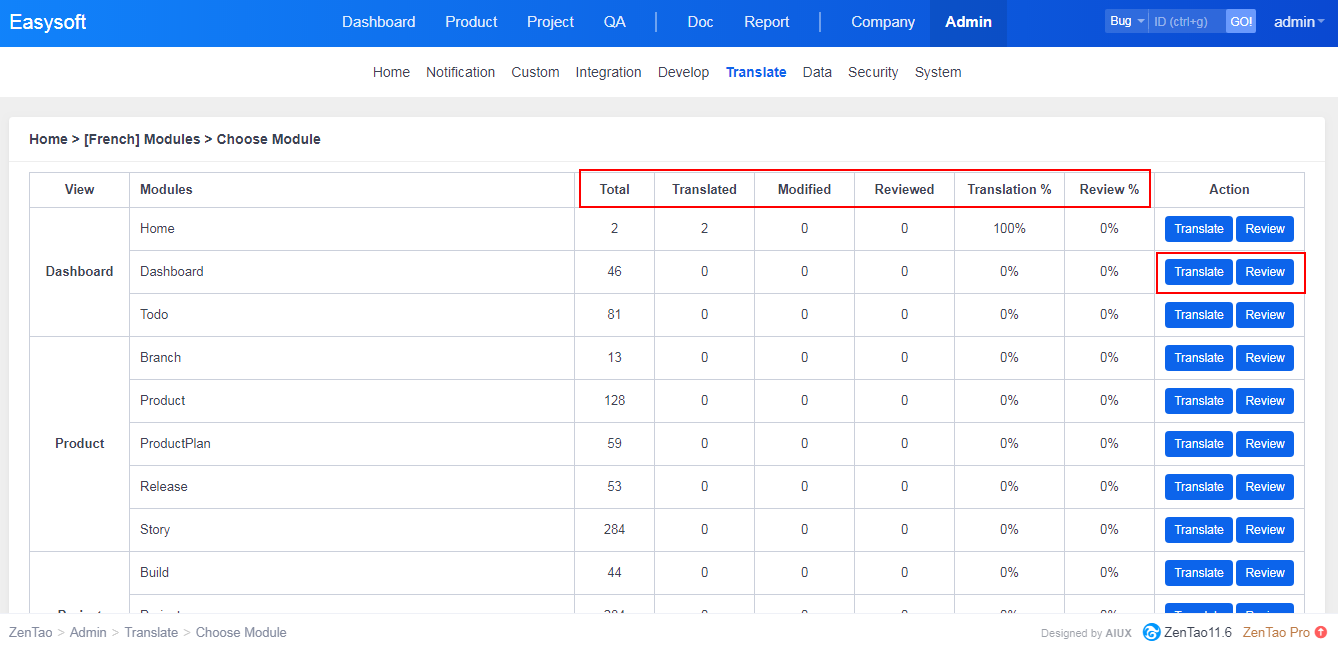The height and width of the screenshot is (645, 1338).
Task: Select the Data tab
Action: coord(816,72)
